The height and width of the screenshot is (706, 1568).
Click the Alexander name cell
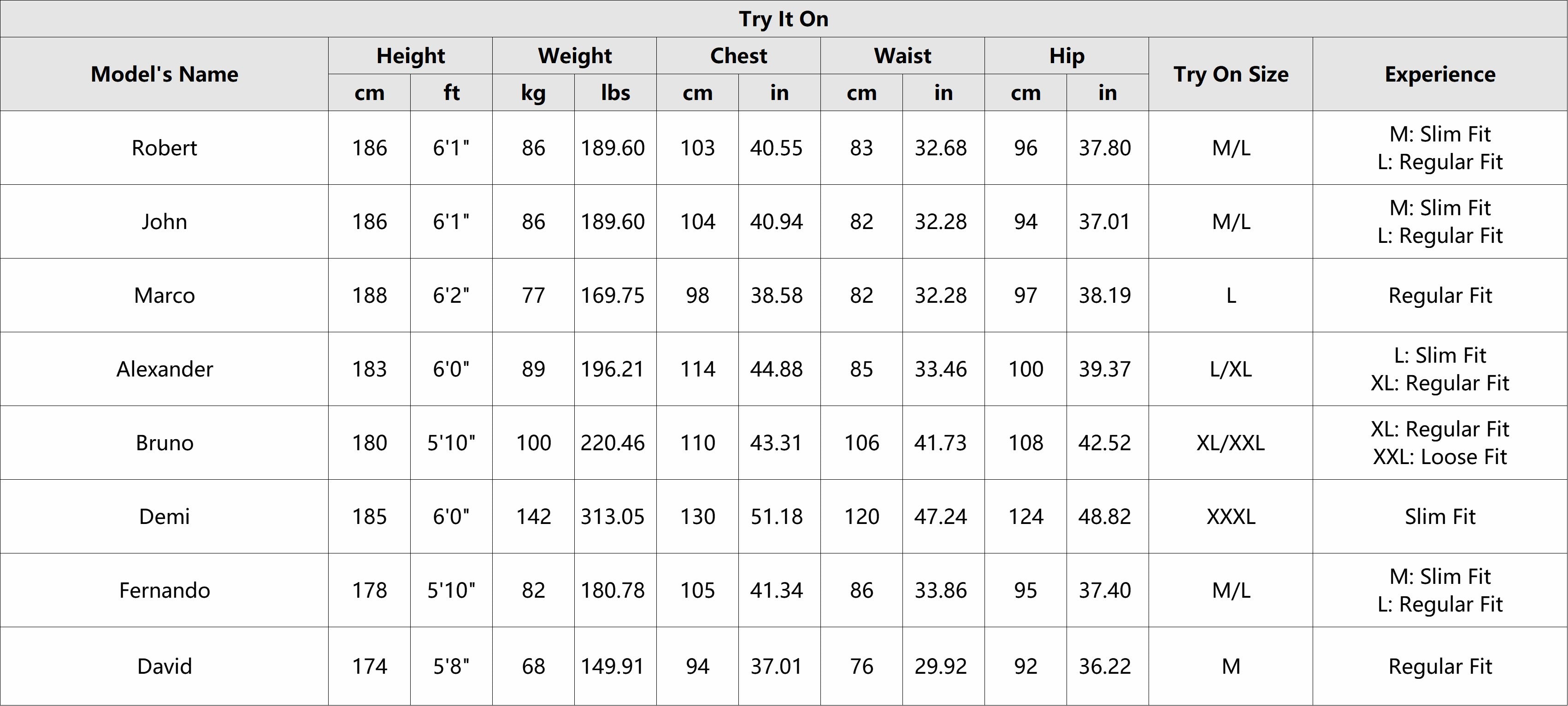pos(165,369)
